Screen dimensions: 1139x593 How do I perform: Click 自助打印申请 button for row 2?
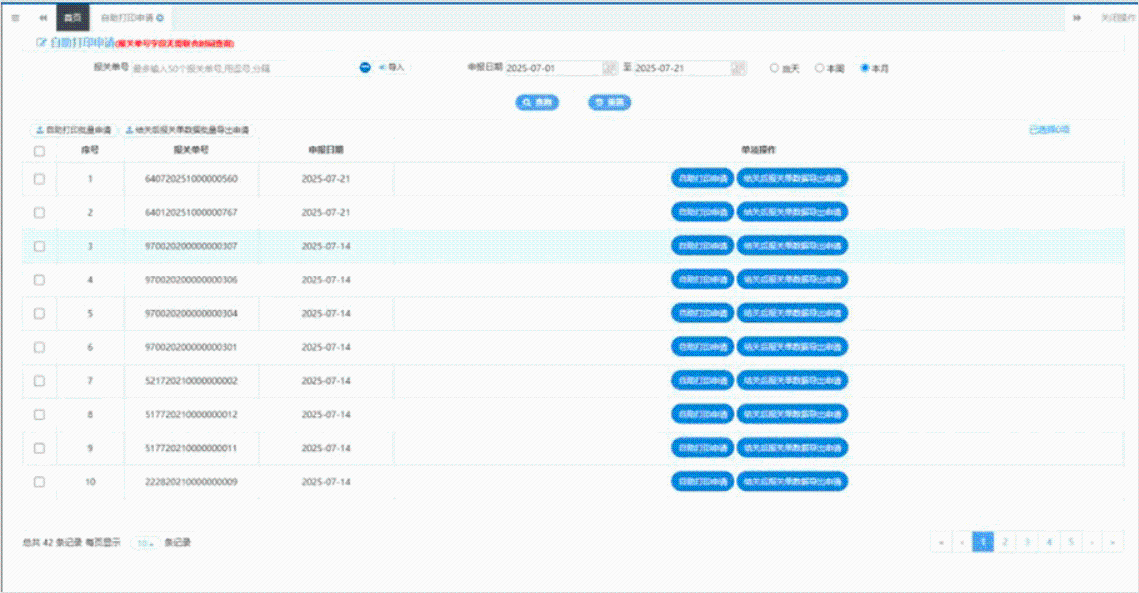[702, 212]
